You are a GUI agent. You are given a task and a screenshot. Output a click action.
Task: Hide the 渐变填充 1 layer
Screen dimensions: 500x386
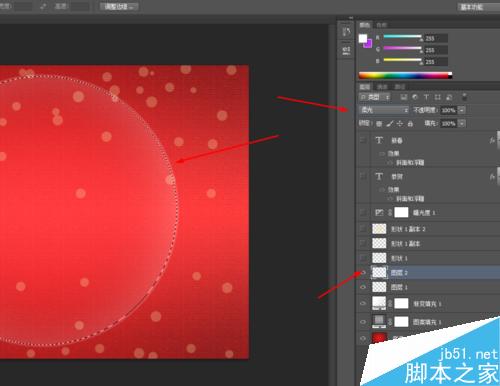[363, 303]
